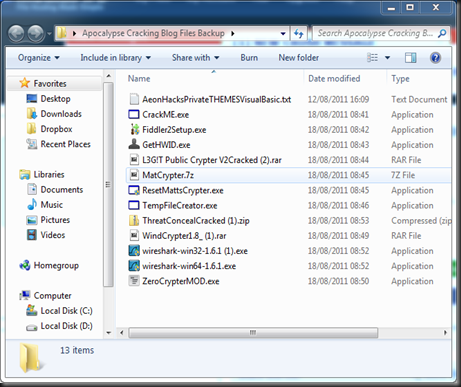Viewport: 461px width, 387px height.
Task: Select GetHWID.exe file icon
Action: tap(134, 144)
